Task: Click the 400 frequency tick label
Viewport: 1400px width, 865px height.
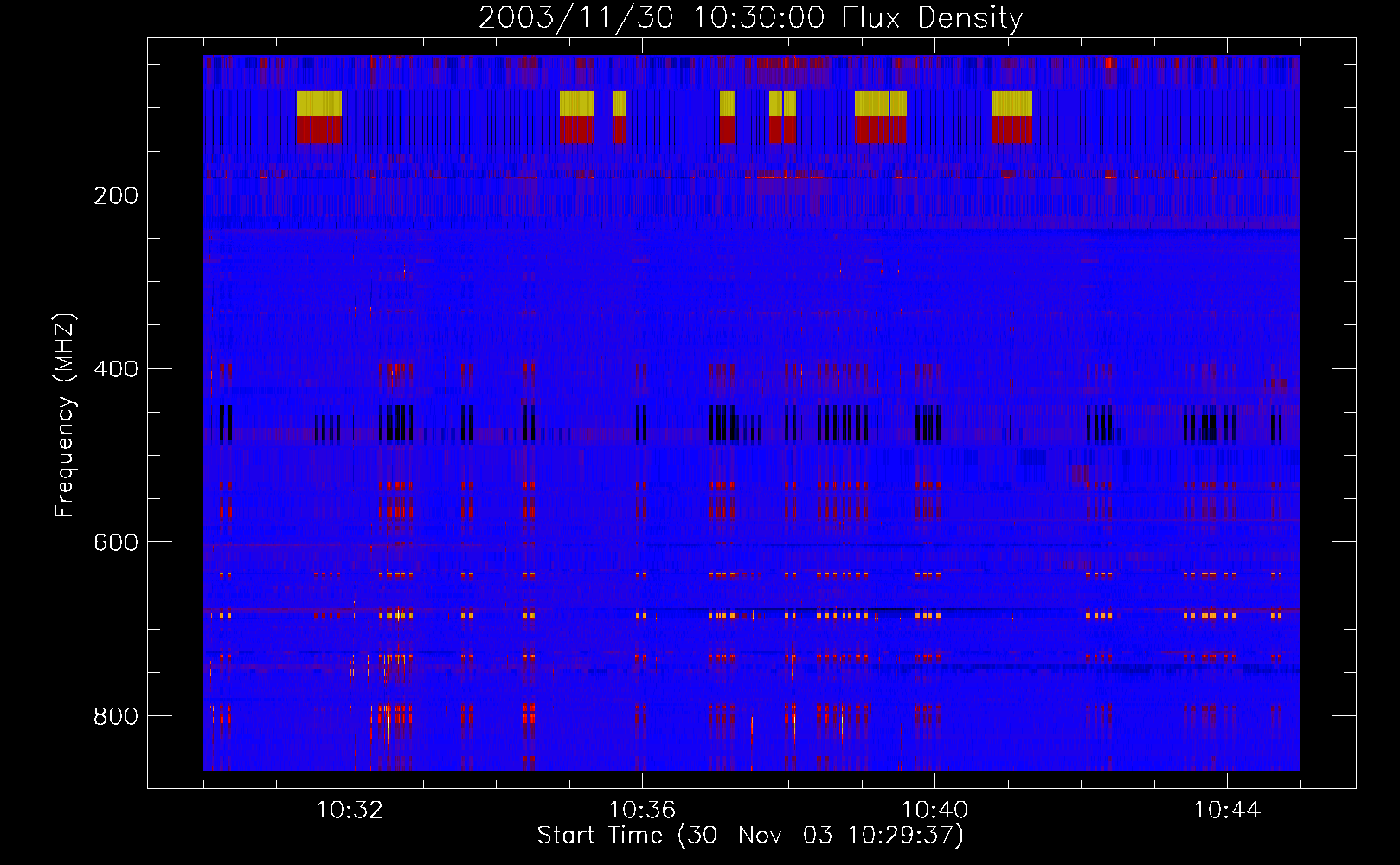Action: coord(116,369)
